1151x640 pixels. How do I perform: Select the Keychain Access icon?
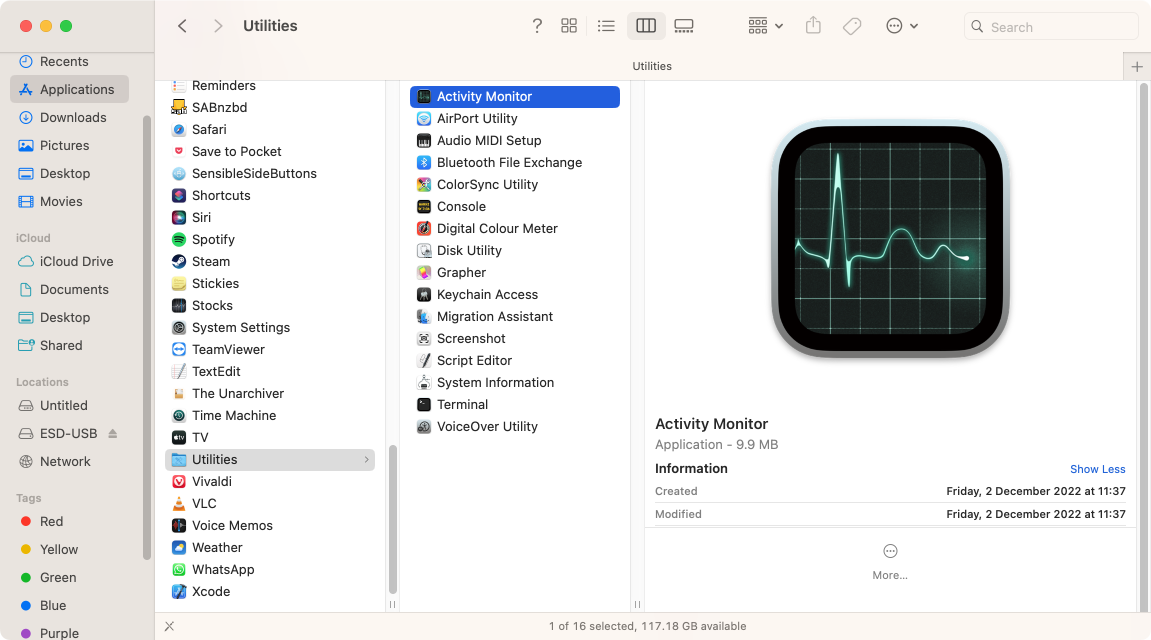(x=424, y=294)
